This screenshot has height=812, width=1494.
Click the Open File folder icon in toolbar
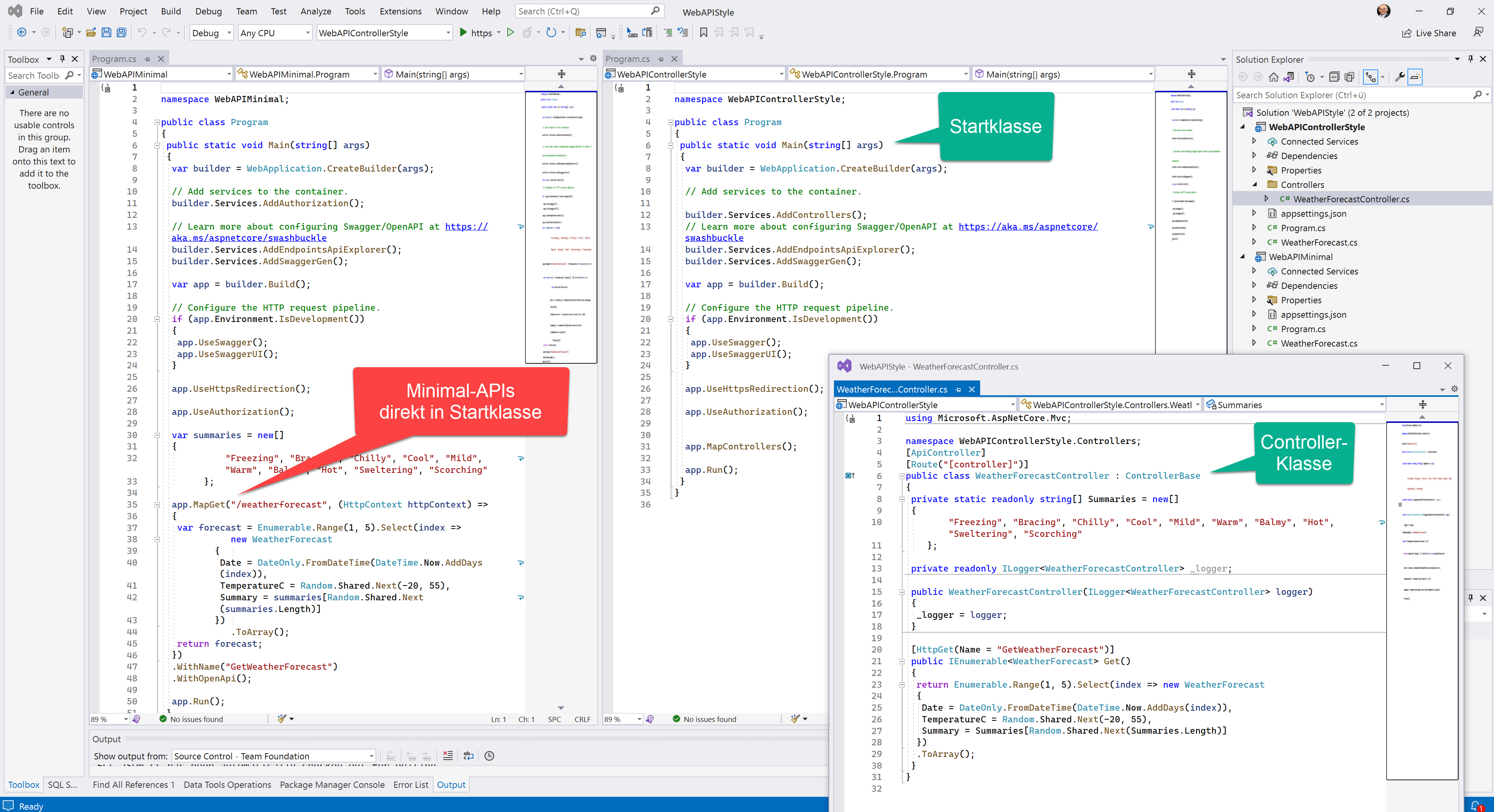pyautogui.click(x=91, y=33)
